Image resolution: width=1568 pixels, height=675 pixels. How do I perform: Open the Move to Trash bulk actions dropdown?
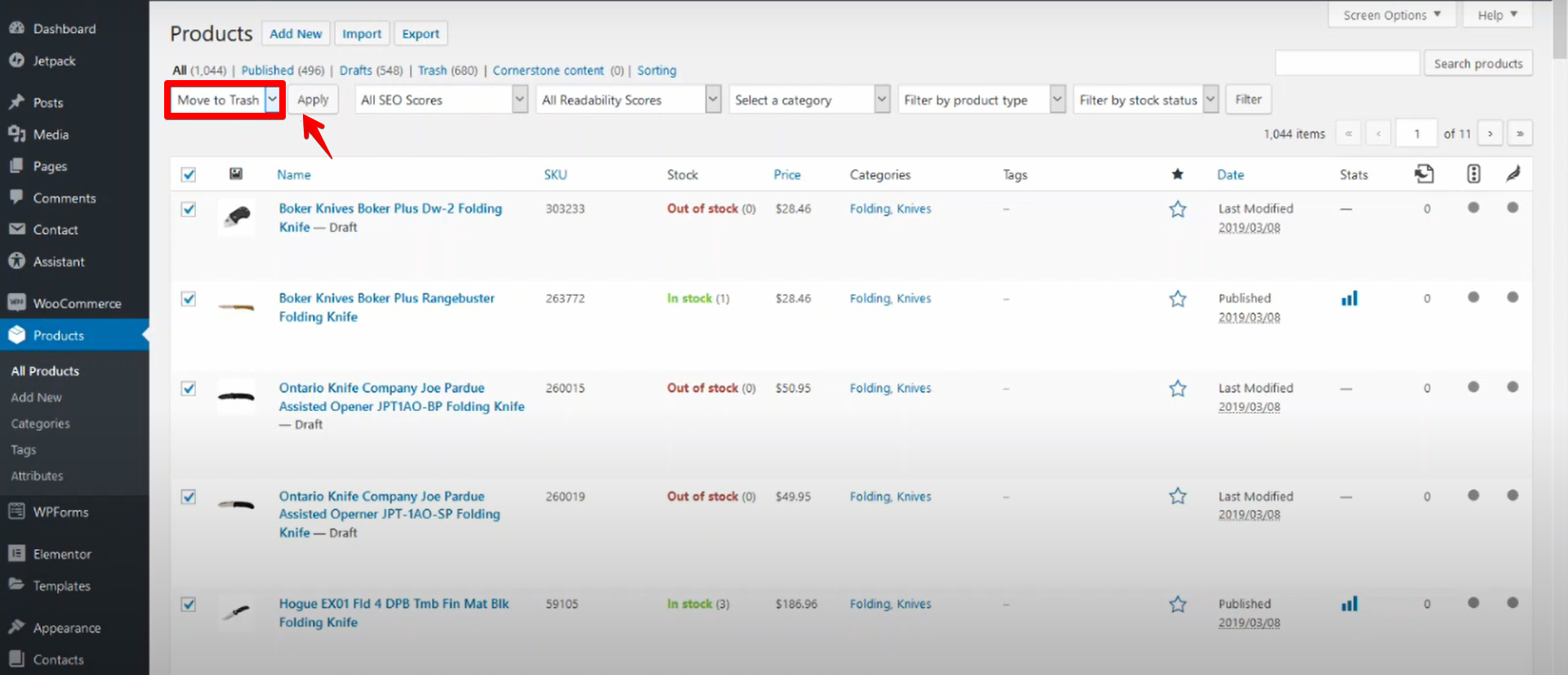coord(225,100)
